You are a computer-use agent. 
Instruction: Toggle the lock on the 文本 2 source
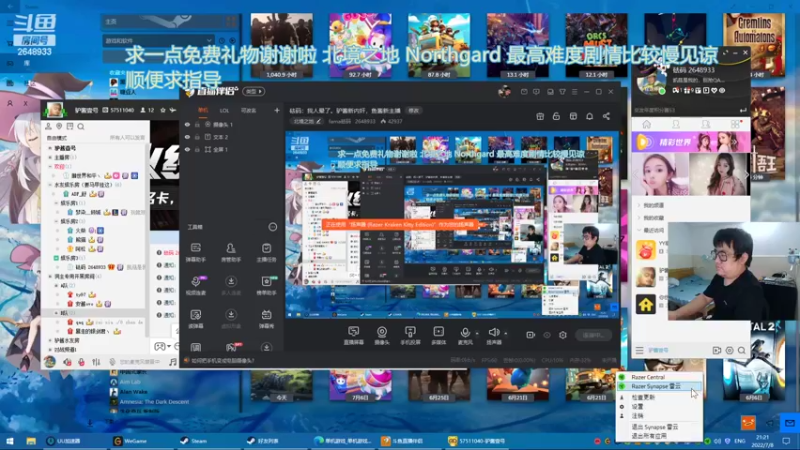tap(197, 137)
